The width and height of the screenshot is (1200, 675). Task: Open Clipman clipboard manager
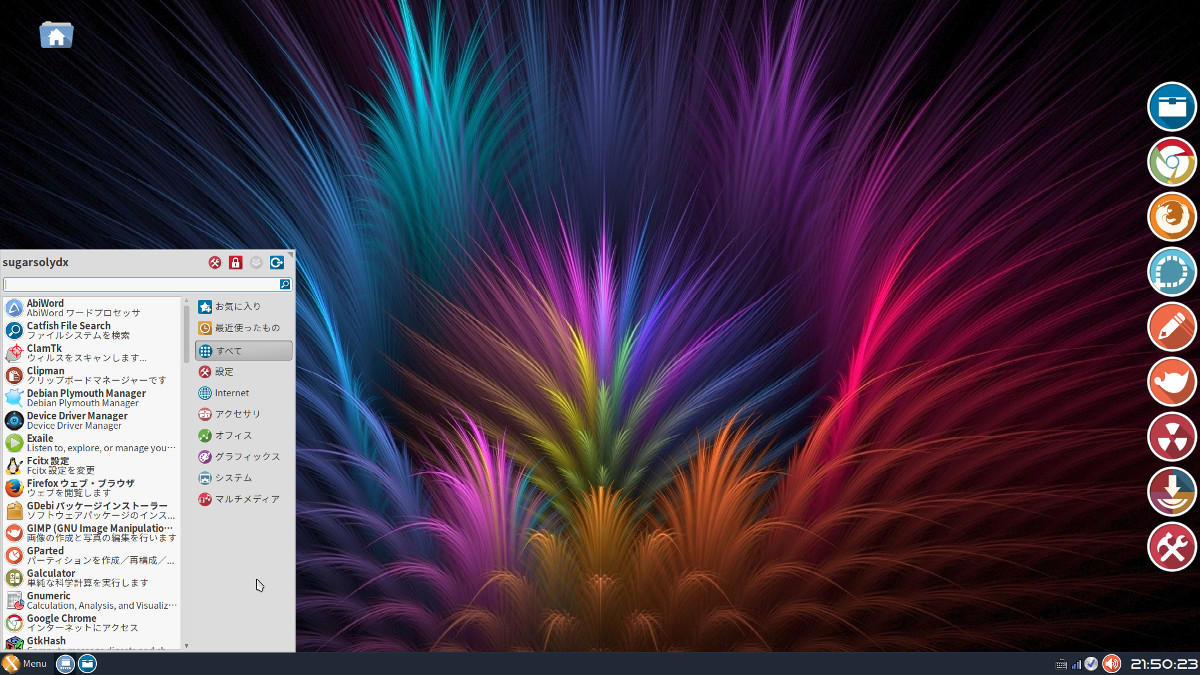(91, 375)
